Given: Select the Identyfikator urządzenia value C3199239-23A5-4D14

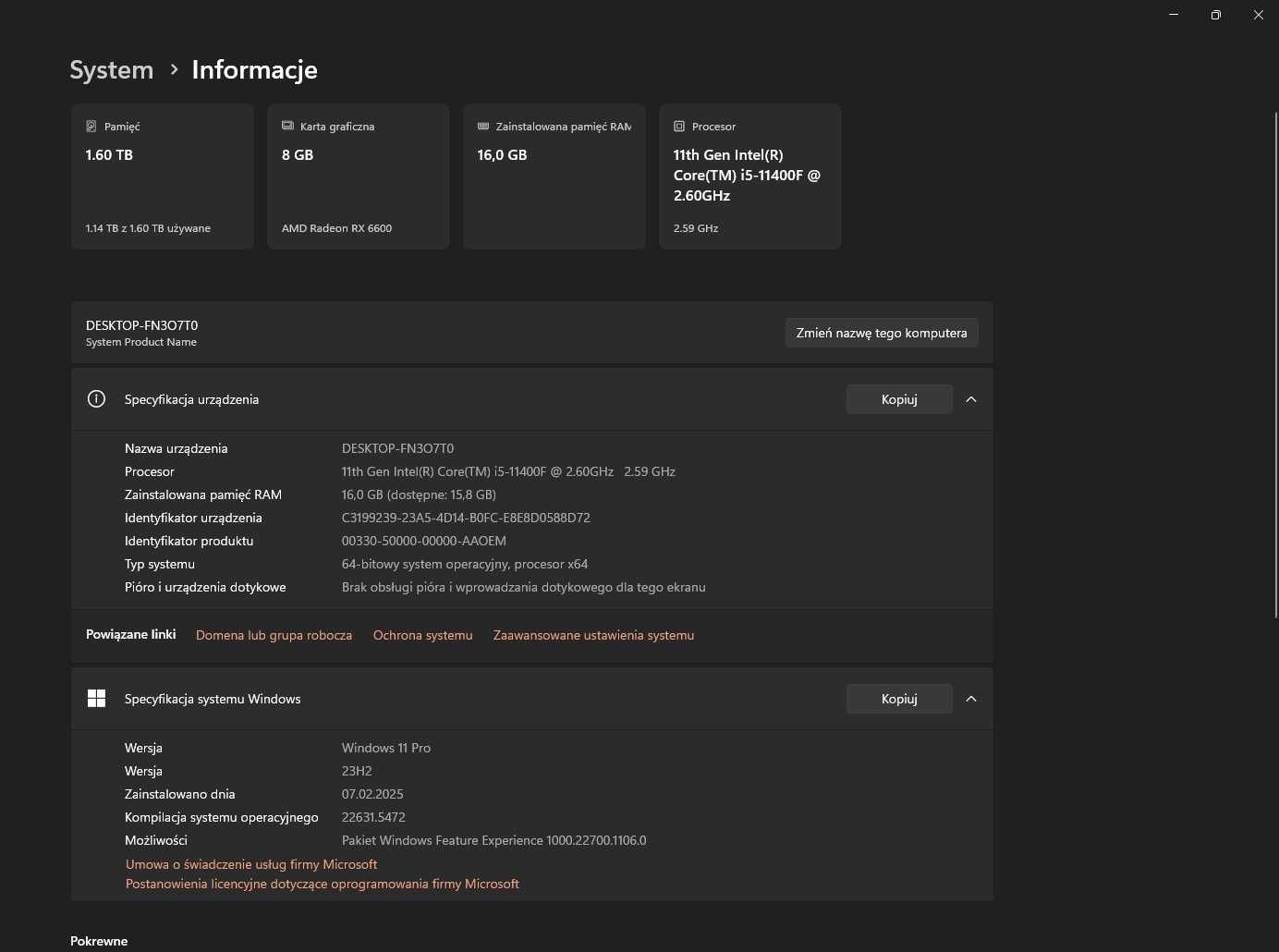Looking at the screenshot, I should (466, 518).
